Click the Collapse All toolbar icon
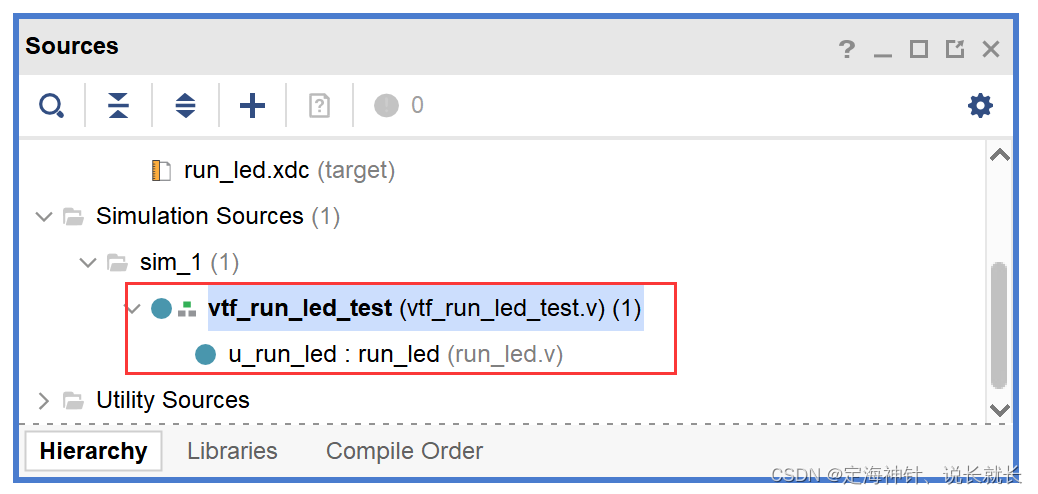This screenshot has height=494, width=1038. point(118,105)
